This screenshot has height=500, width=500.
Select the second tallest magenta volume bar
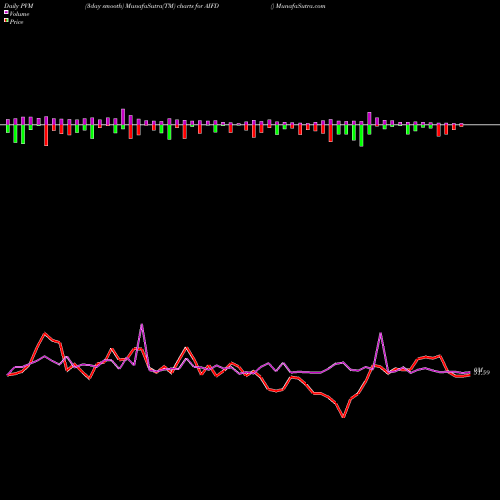pyautogui.click(x=369, y=118)
